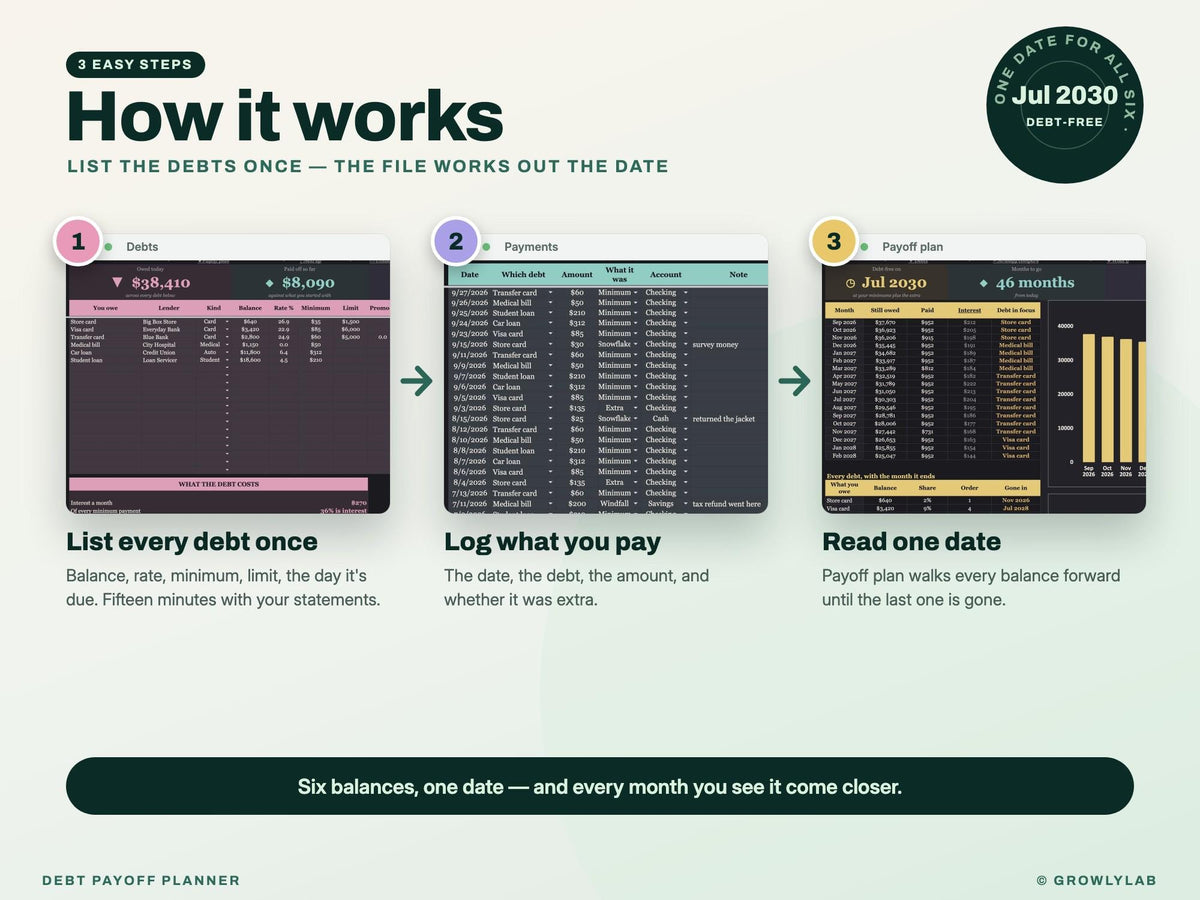Select the Nov 2026 Gone in cell

(1015, 500)
